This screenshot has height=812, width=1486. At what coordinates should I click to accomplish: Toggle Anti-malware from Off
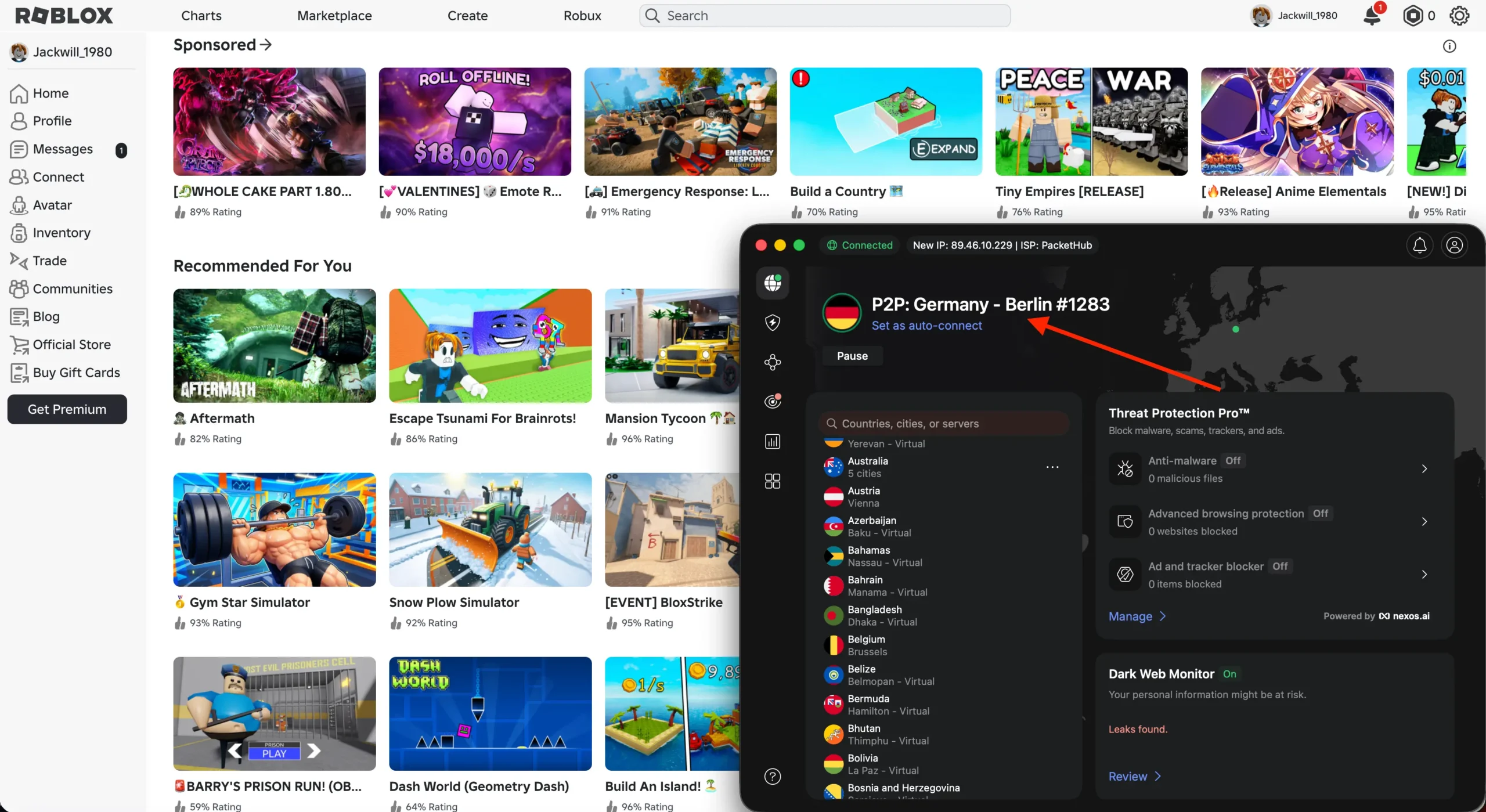[1234, 460]
